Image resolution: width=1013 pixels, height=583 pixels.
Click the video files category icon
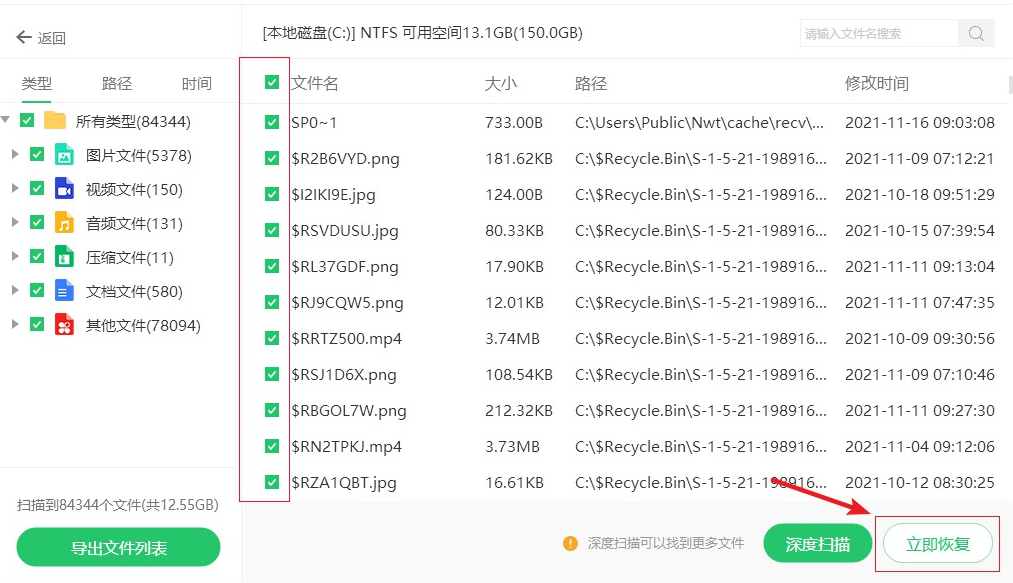point(64,189)
